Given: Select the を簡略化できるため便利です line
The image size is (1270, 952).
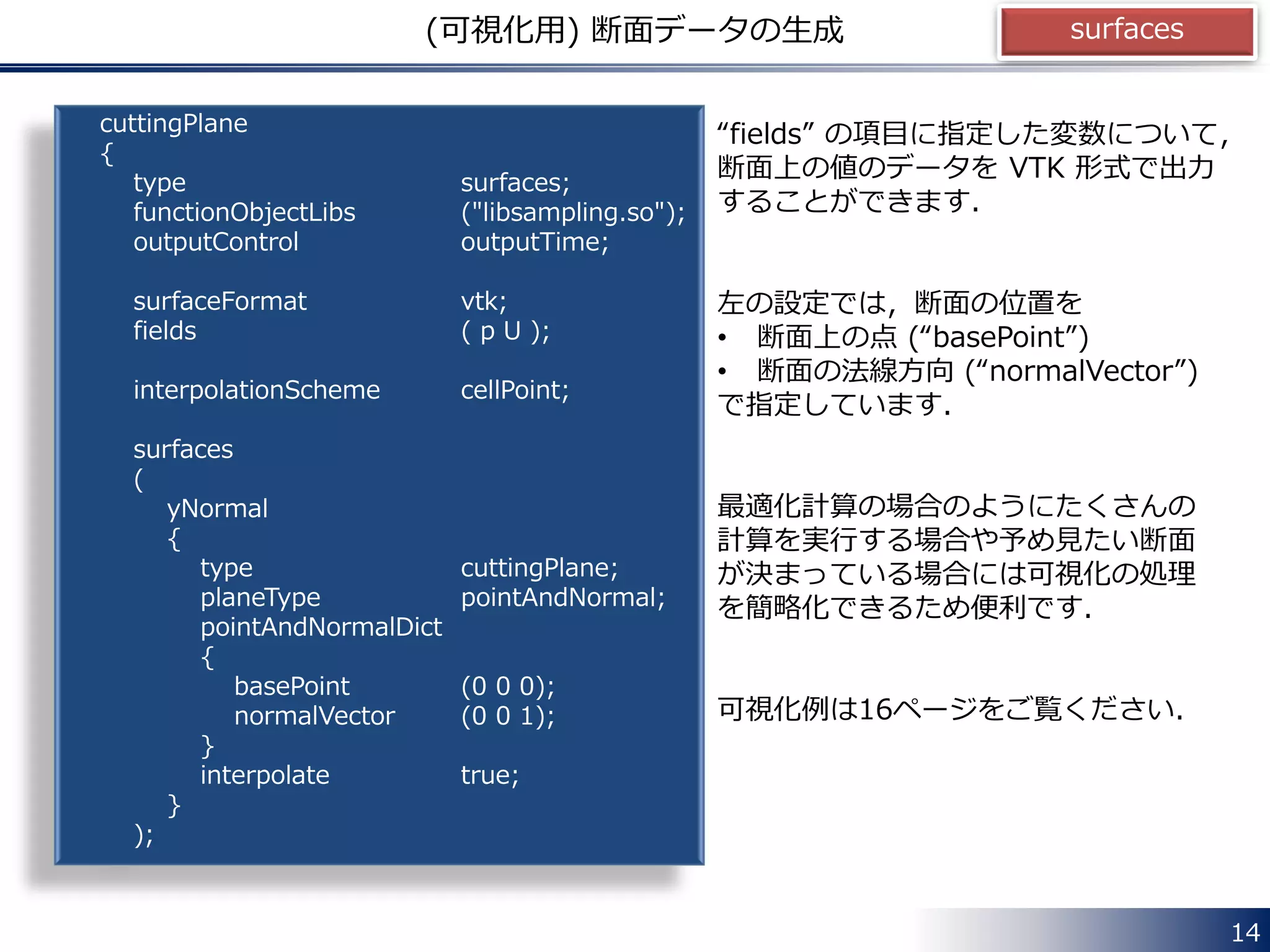Looking at the screenshot, I should click(904, 607).
